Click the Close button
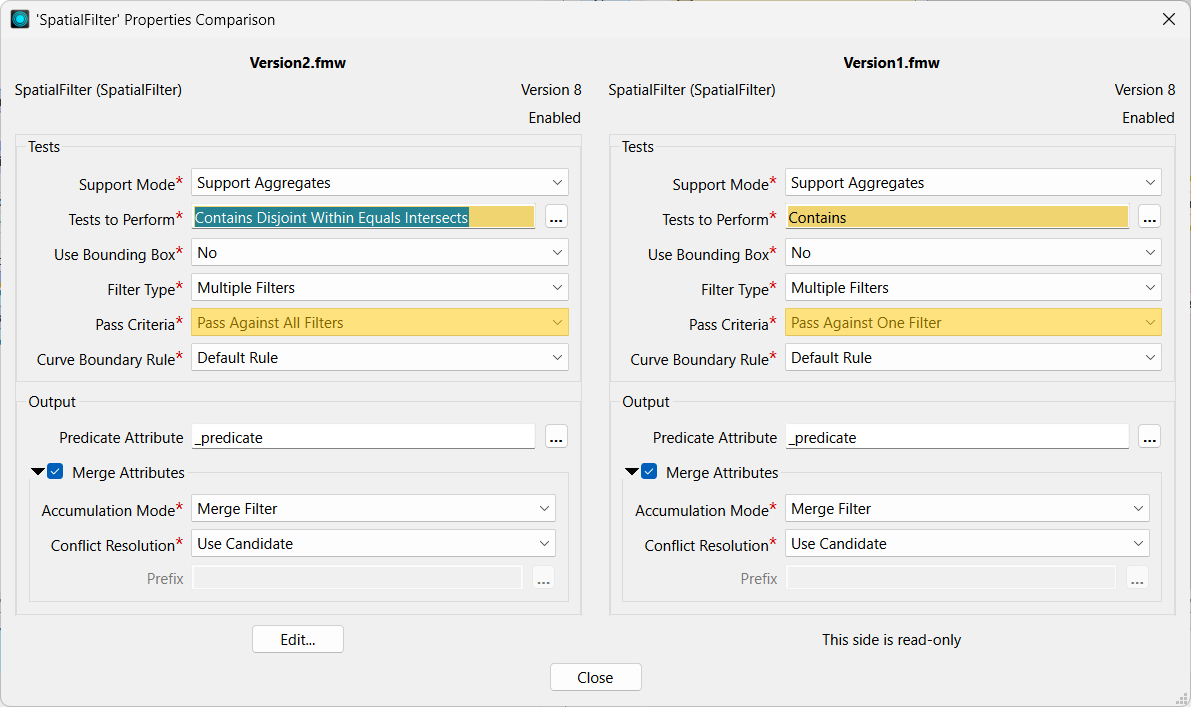Viewport: 1191px width, 707px height. coord(596,677)
